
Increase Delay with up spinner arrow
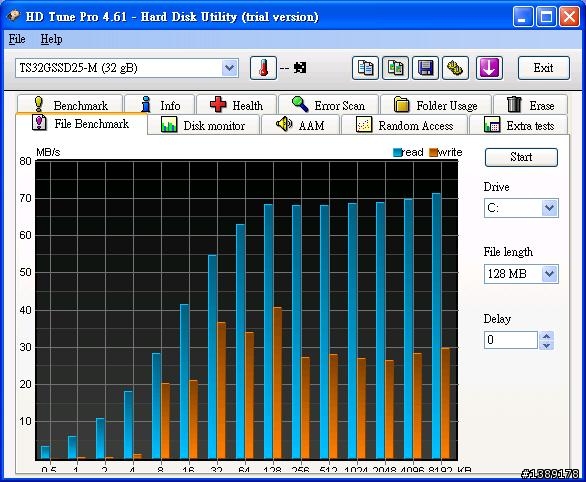546,336
